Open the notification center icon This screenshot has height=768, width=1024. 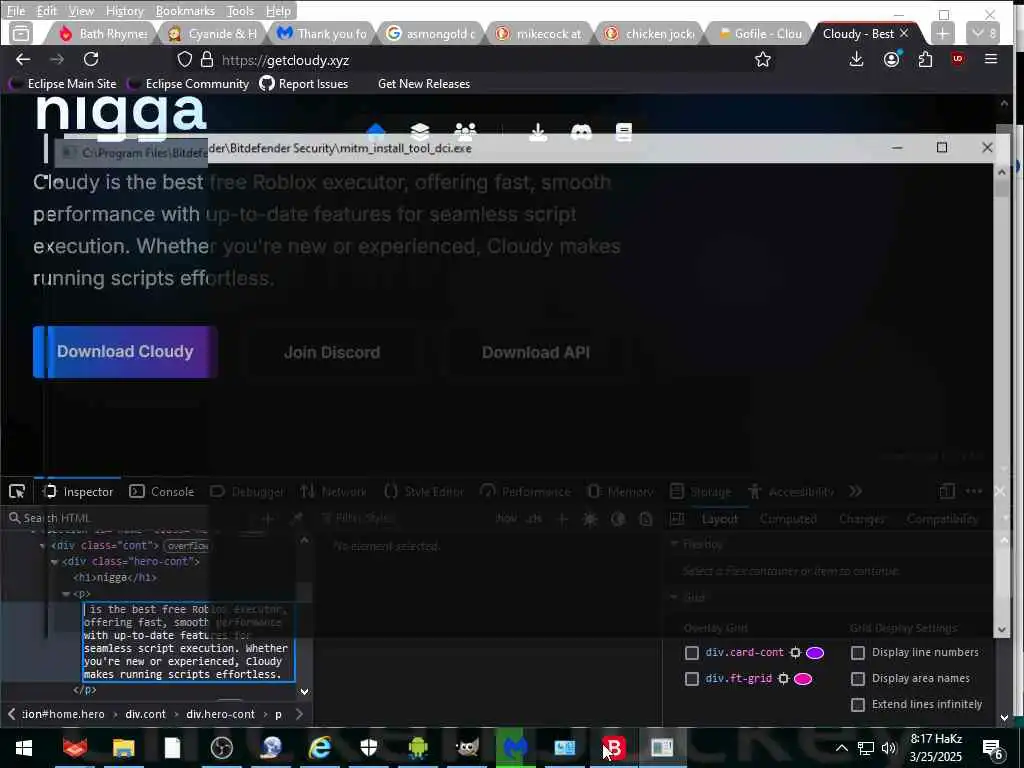[992, 748]
